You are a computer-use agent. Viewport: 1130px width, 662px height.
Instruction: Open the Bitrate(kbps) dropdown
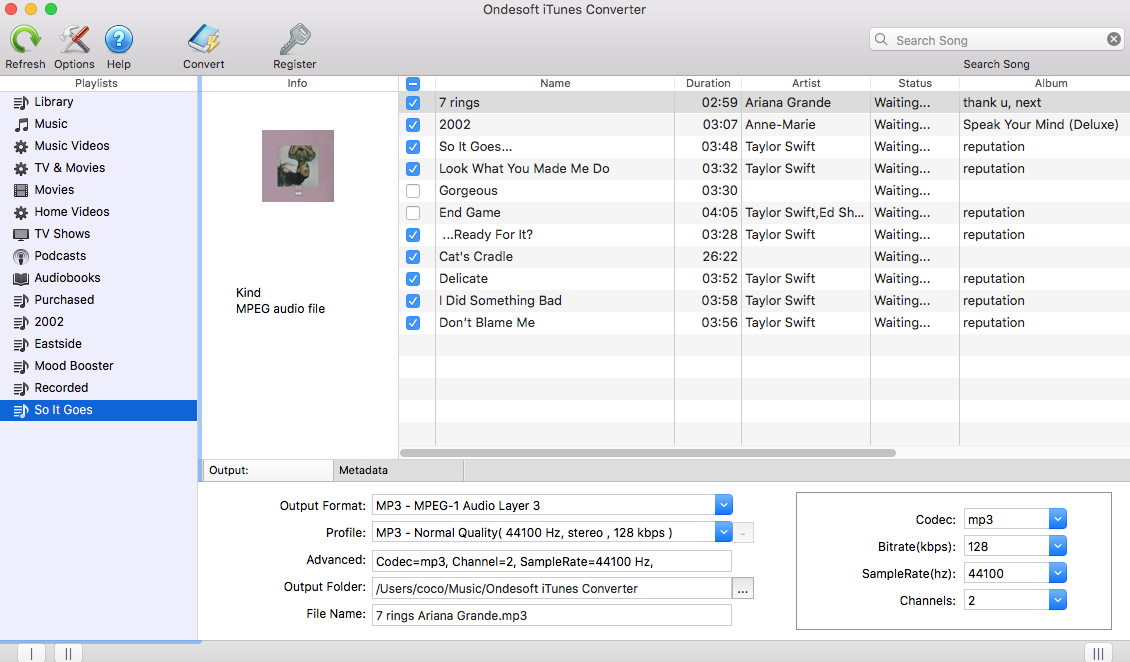[x=1057, y=545]
